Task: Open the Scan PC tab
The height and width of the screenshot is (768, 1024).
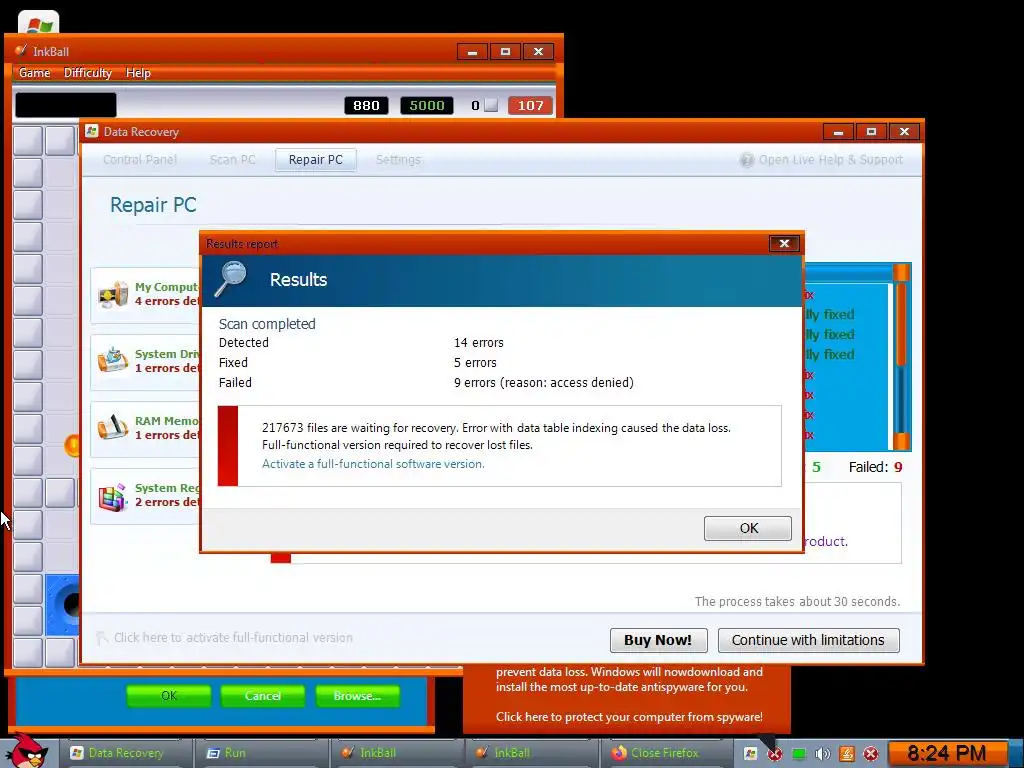Action: pos(232,160)
